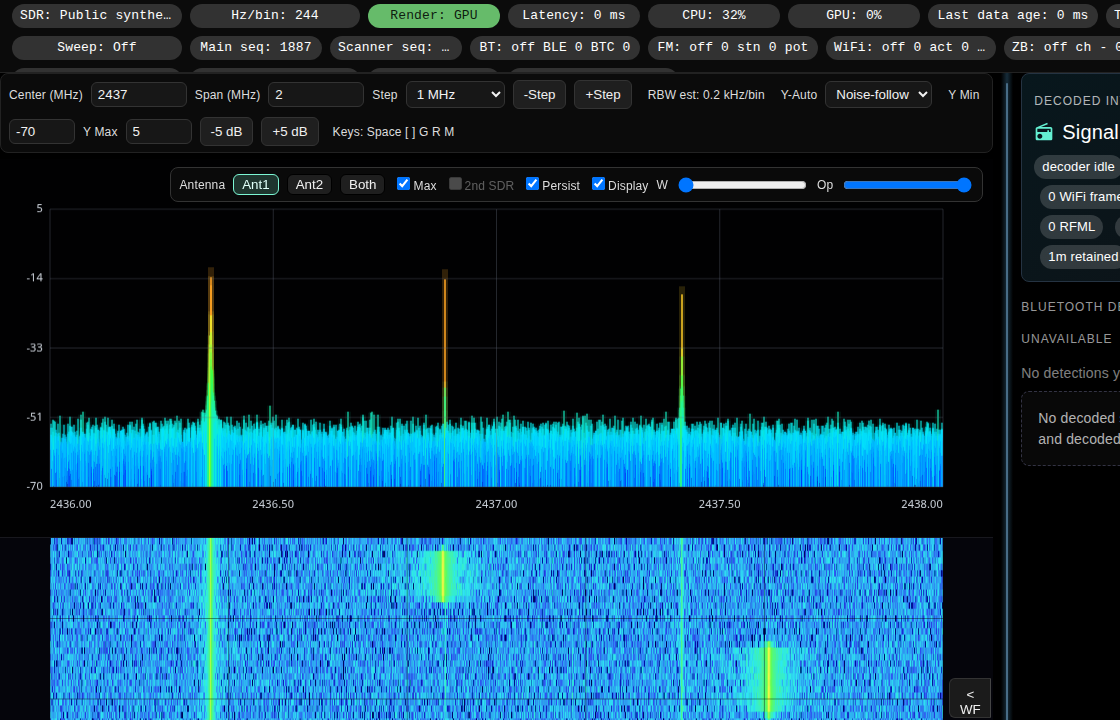This screenshot has height=720, width=1120.
Task: Click the decoder idle chip
Action: pos(1077,166)
